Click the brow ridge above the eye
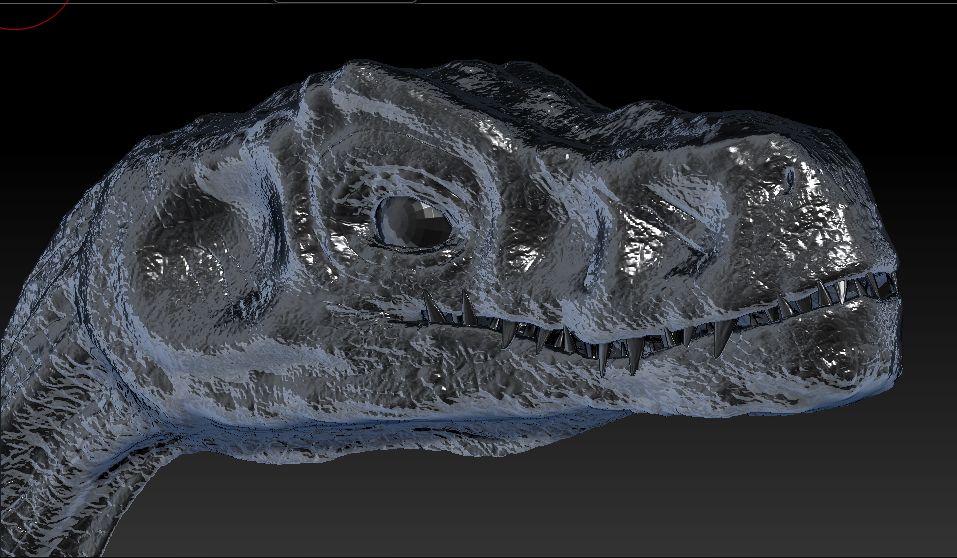Viewport: 957px width, 558px height. [x=400, y=165]
